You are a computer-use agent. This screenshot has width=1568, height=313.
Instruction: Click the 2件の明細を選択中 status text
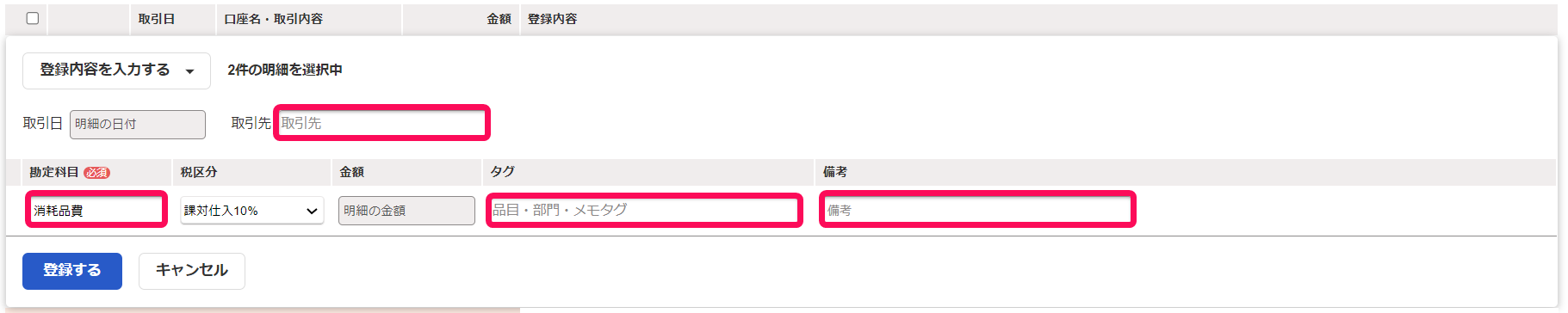click(285, 71)
